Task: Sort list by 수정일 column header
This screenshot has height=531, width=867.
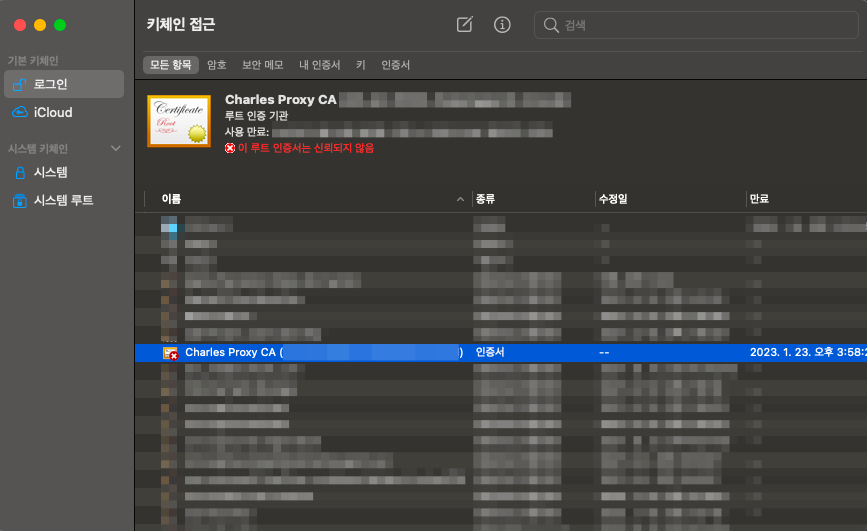Action: tap(613, 199)
